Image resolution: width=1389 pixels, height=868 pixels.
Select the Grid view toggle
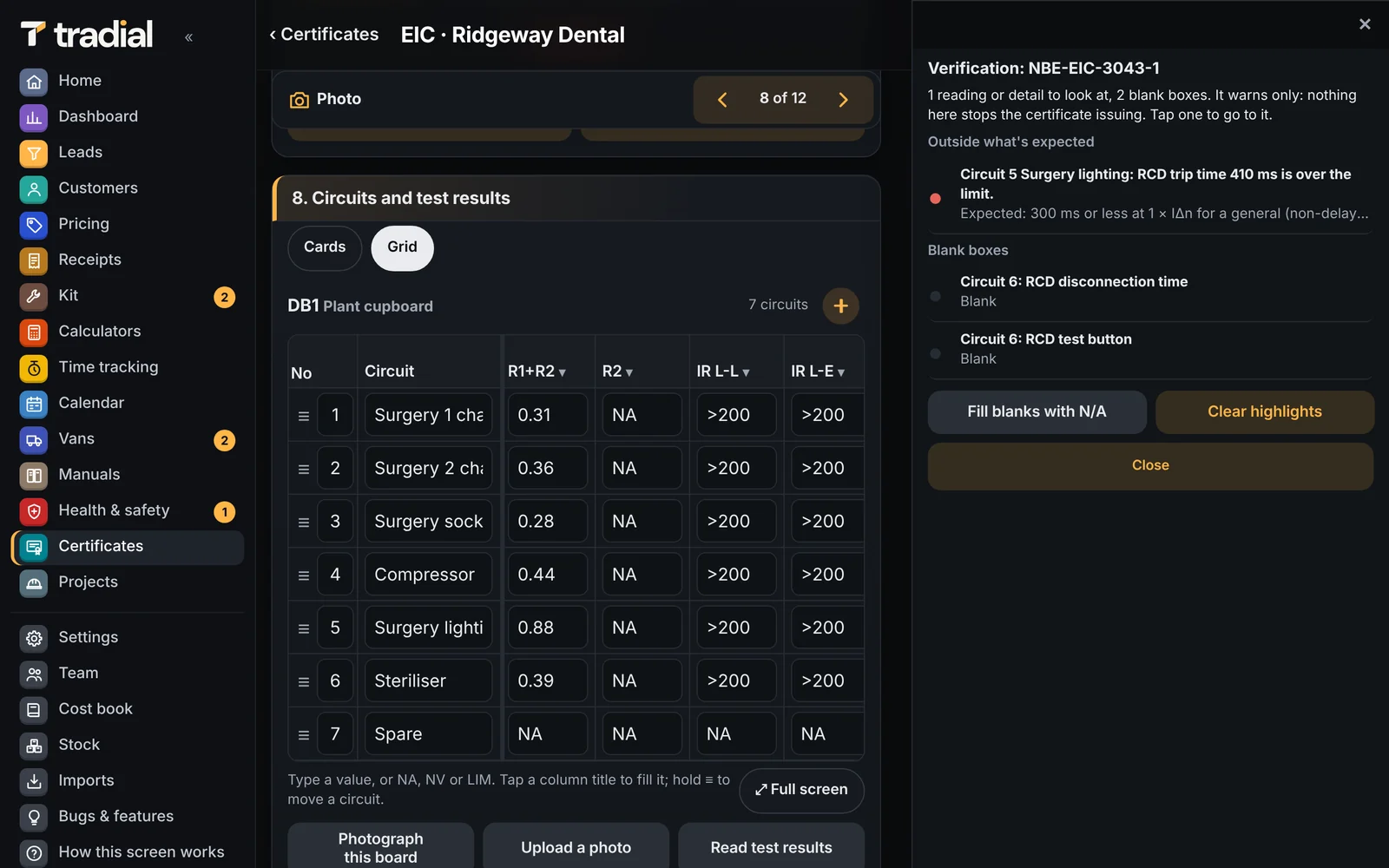[402, 247]
